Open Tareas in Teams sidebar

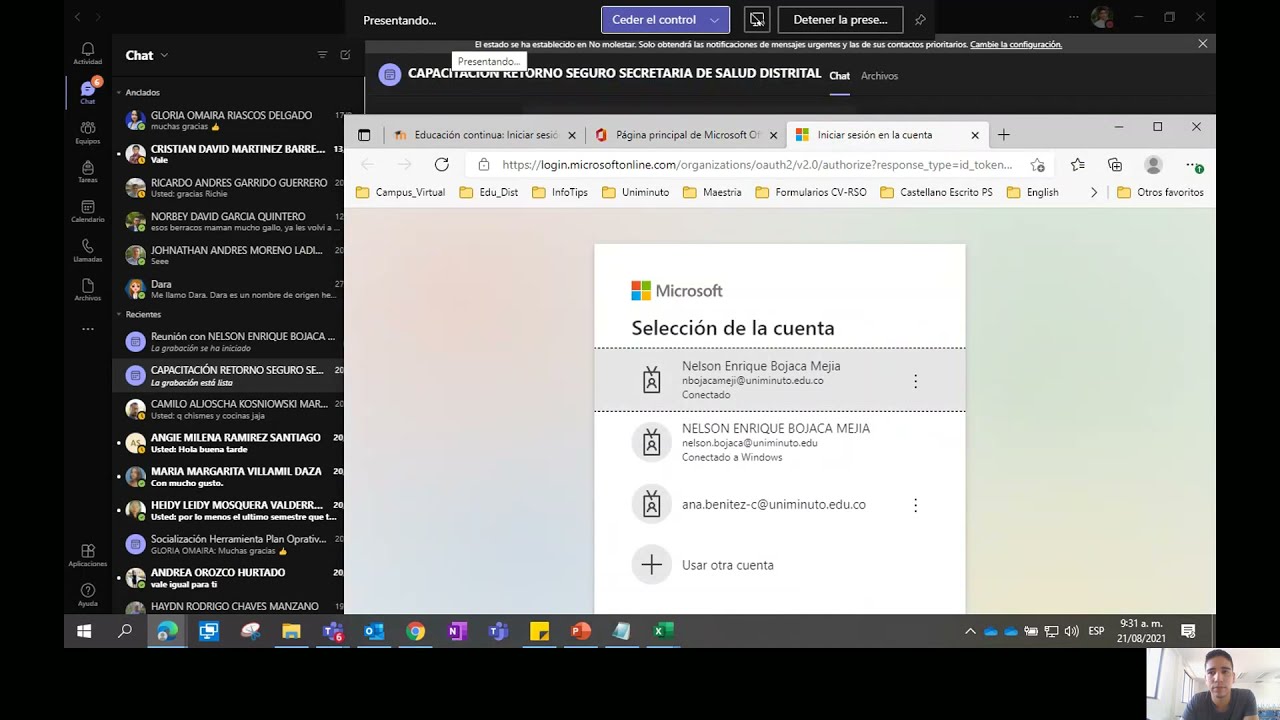[x=88, y=171]
